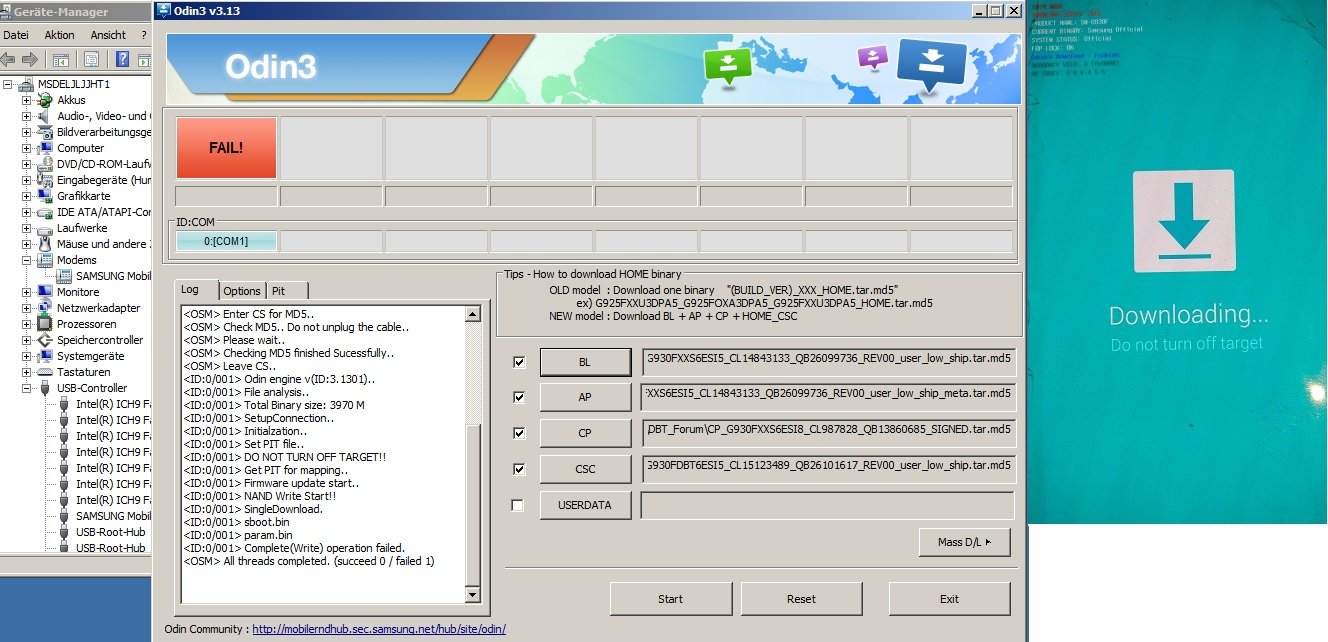
Task: Select the Speichercontroller icon
Action: point(45,340)
